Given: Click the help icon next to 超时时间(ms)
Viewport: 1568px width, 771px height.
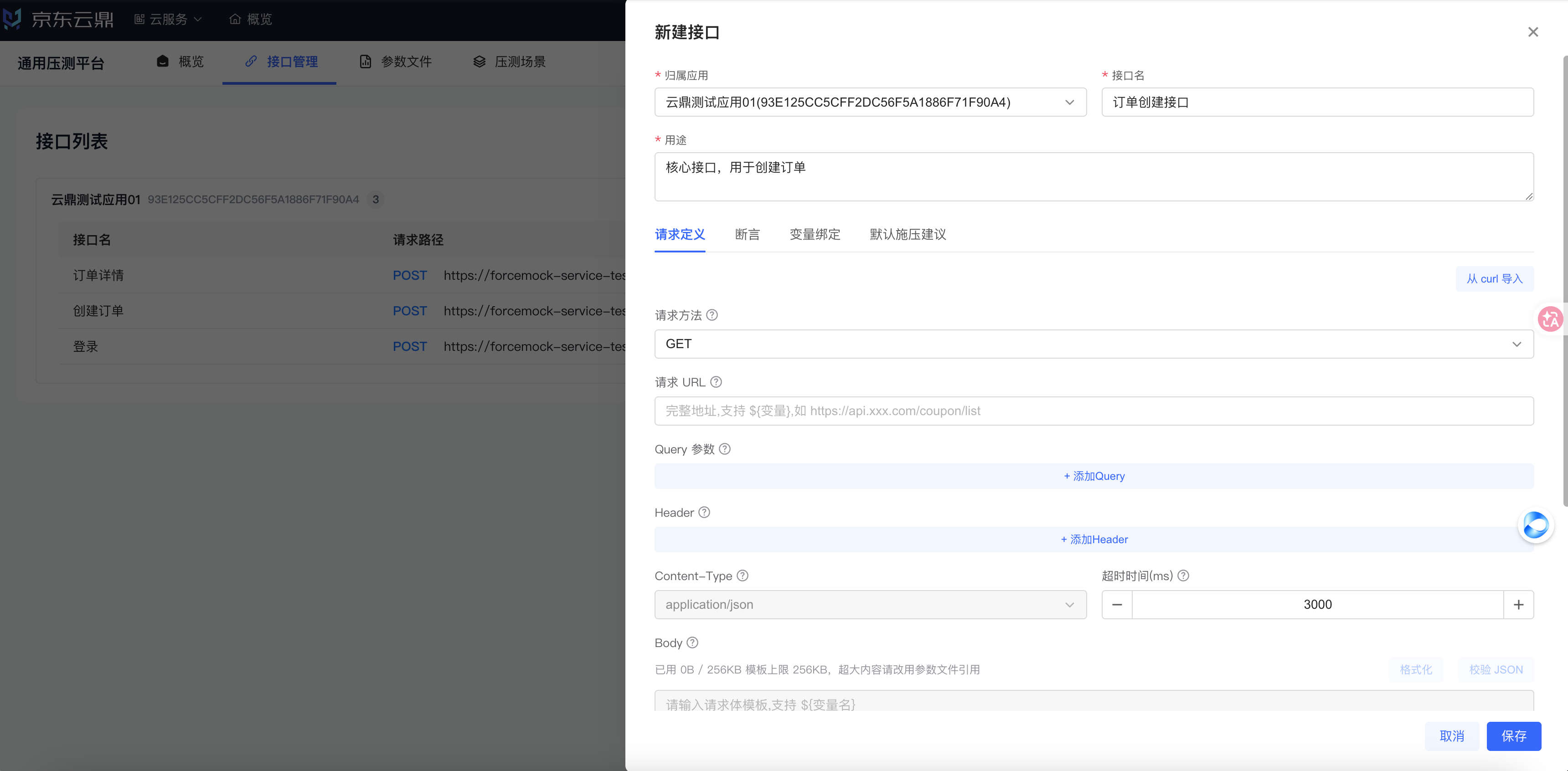Looking at the screenshot, I should click(x=1183, y=575).
